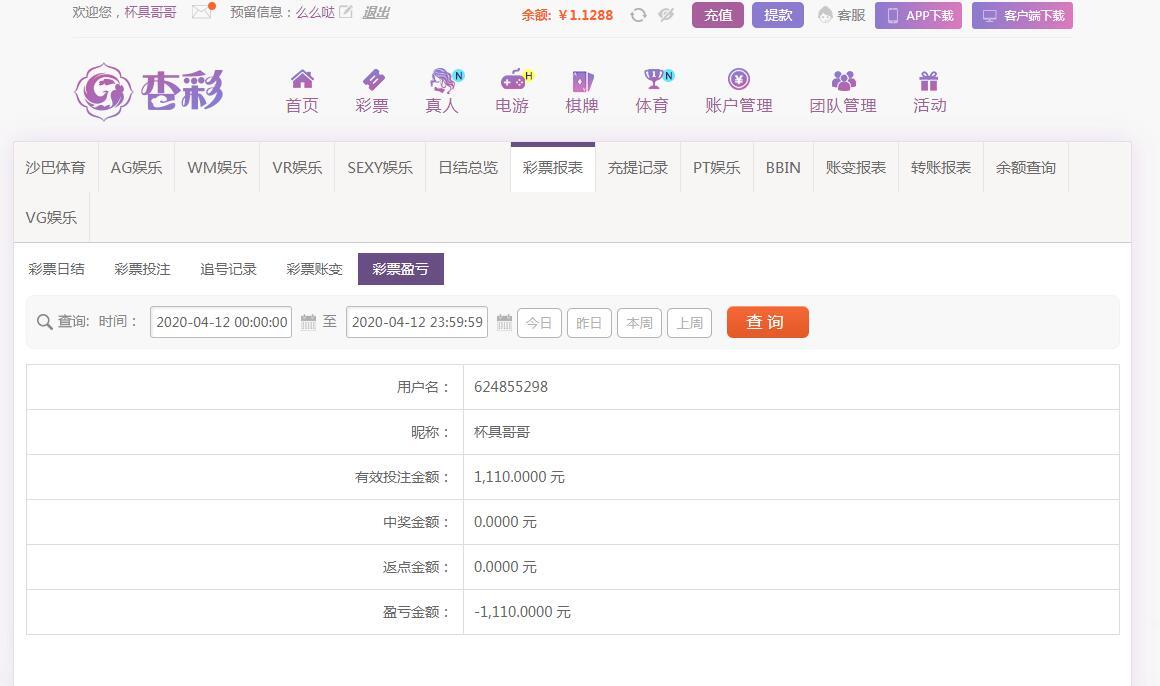Switch to the PT娱乐 tab
1160x686 pixels.
click(717, 168)
